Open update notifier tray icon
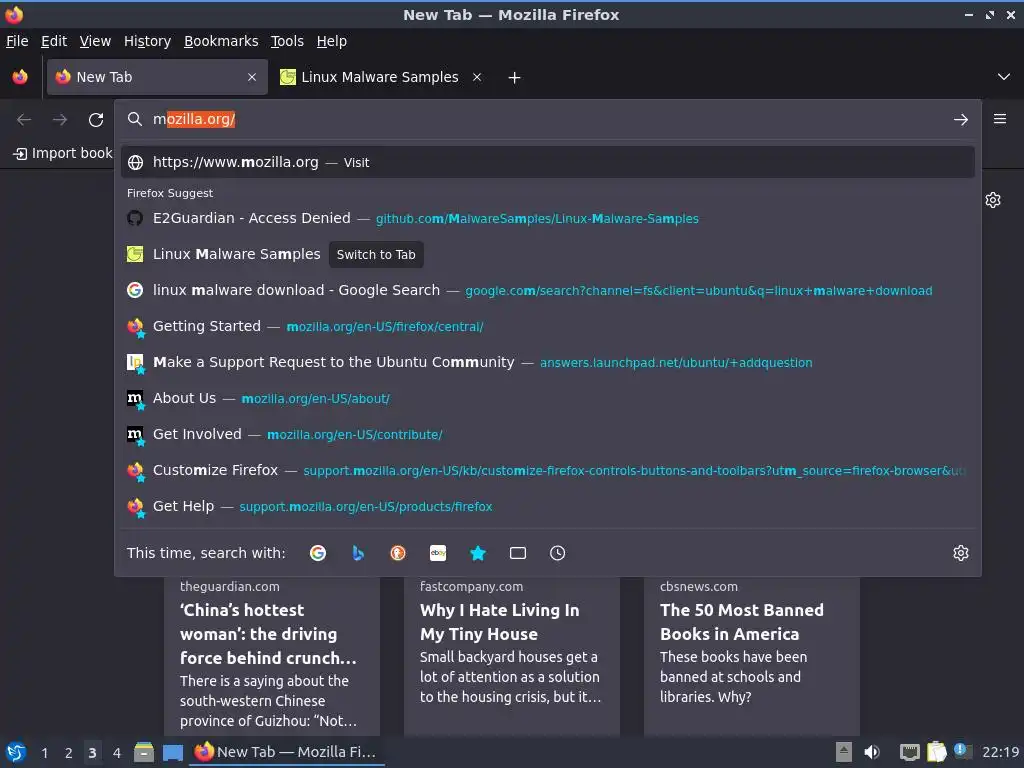The height and width of the screenshot is (768, 1024). coord(962,751)
